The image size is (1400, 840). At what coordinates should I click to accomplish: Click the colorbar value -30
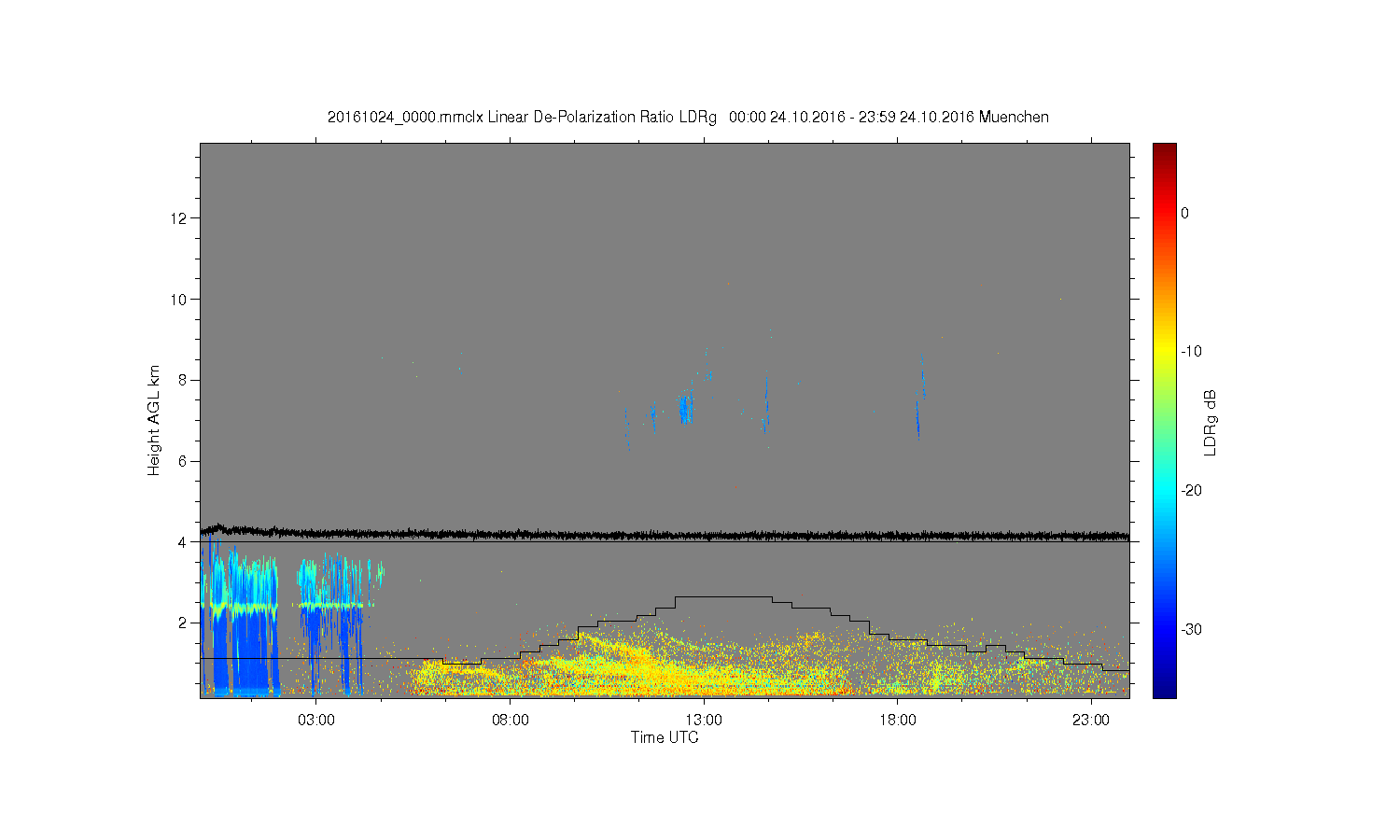click(x=1191, y=630)
